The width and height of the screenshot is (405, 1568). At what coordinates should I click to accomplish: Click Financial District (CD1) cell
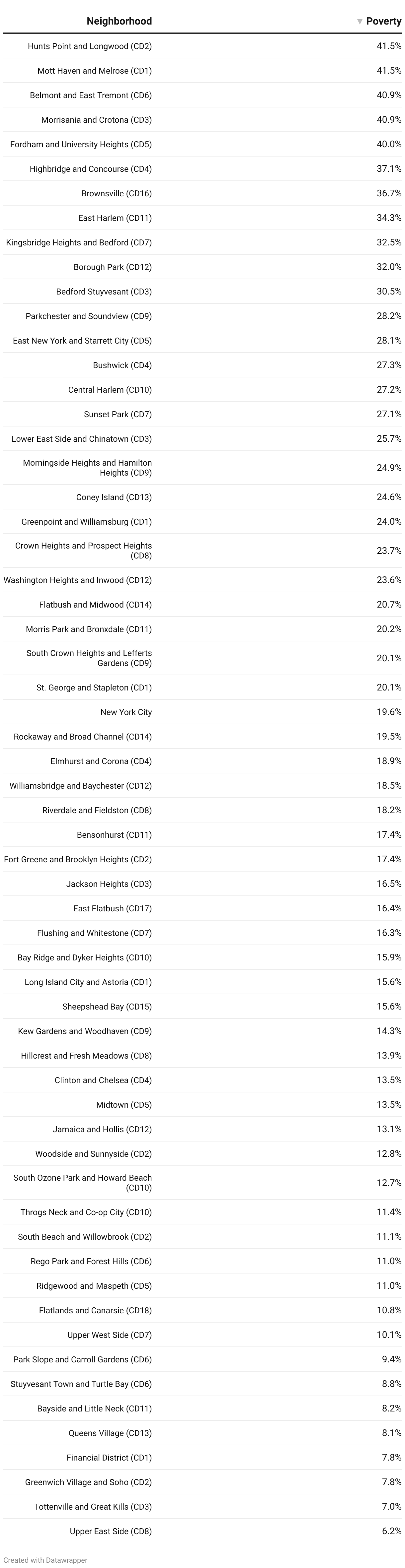click(109, 1458)
